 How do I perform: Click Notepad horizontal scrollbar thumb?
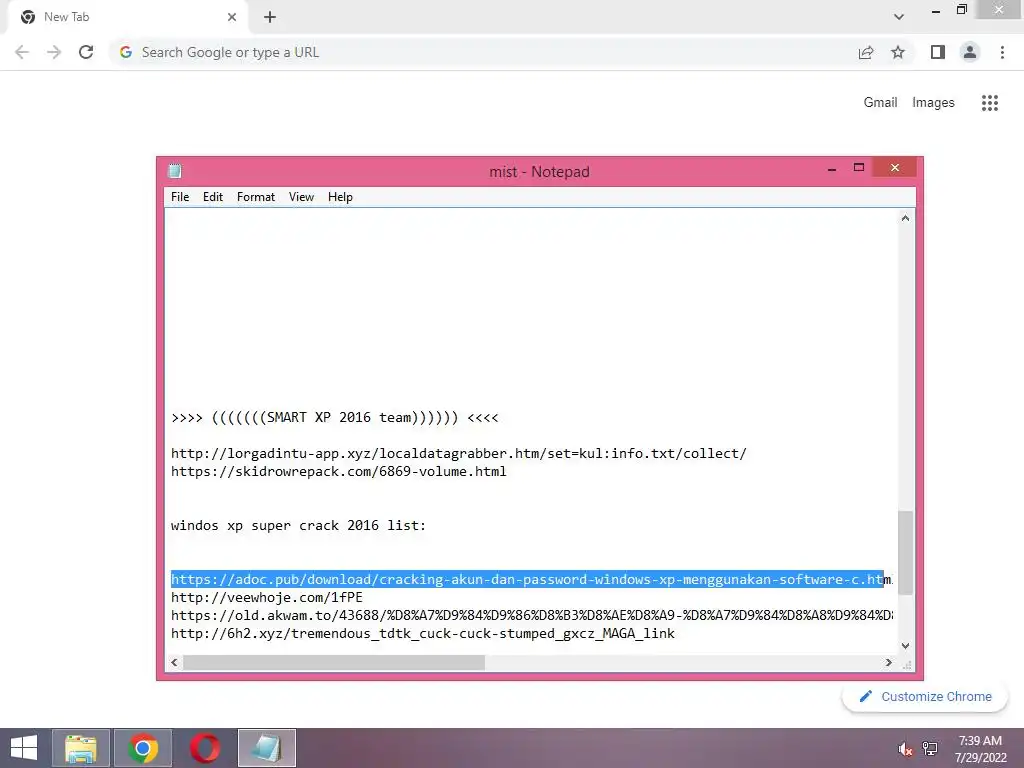(334, 662)
